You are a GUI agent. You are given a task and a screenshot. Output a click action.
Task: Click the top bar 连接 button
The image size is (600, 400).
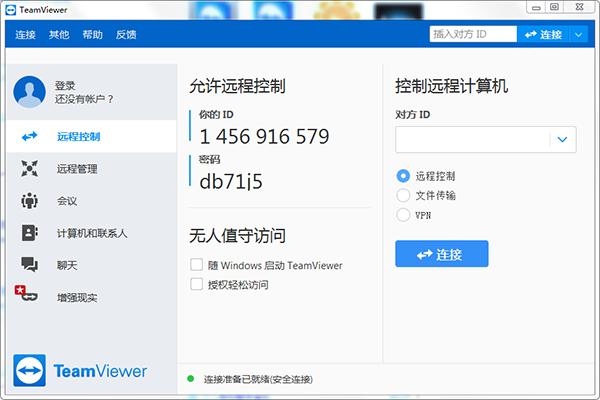(x=543, y=35)
